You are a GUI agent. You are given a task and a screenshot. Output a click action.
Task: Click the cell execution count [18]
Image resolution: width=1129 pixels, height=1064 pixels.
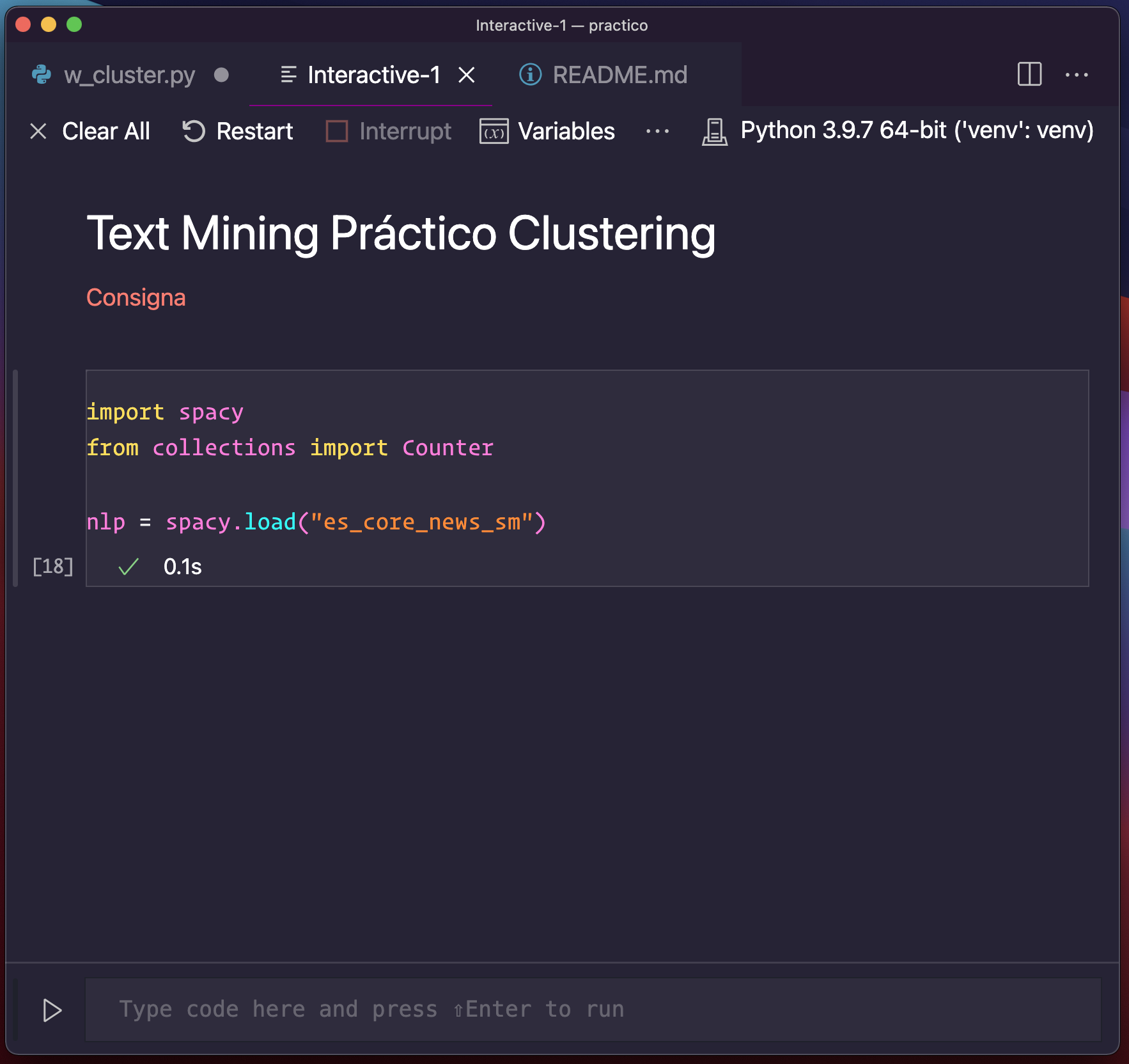coord(53,567)
